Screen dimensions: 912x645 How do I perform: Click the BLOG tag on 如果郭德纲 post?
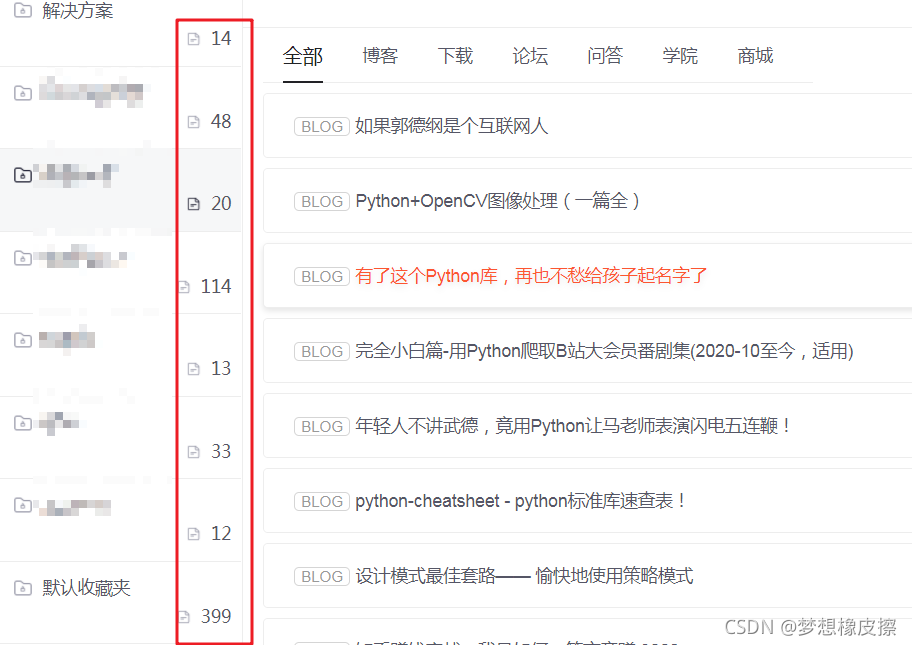click(x=322, y=126)
